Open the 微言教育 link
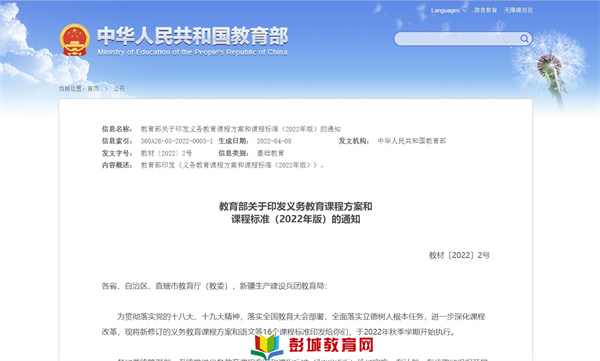The height and width of the screenshot is (361, 600). click(486, 10)
